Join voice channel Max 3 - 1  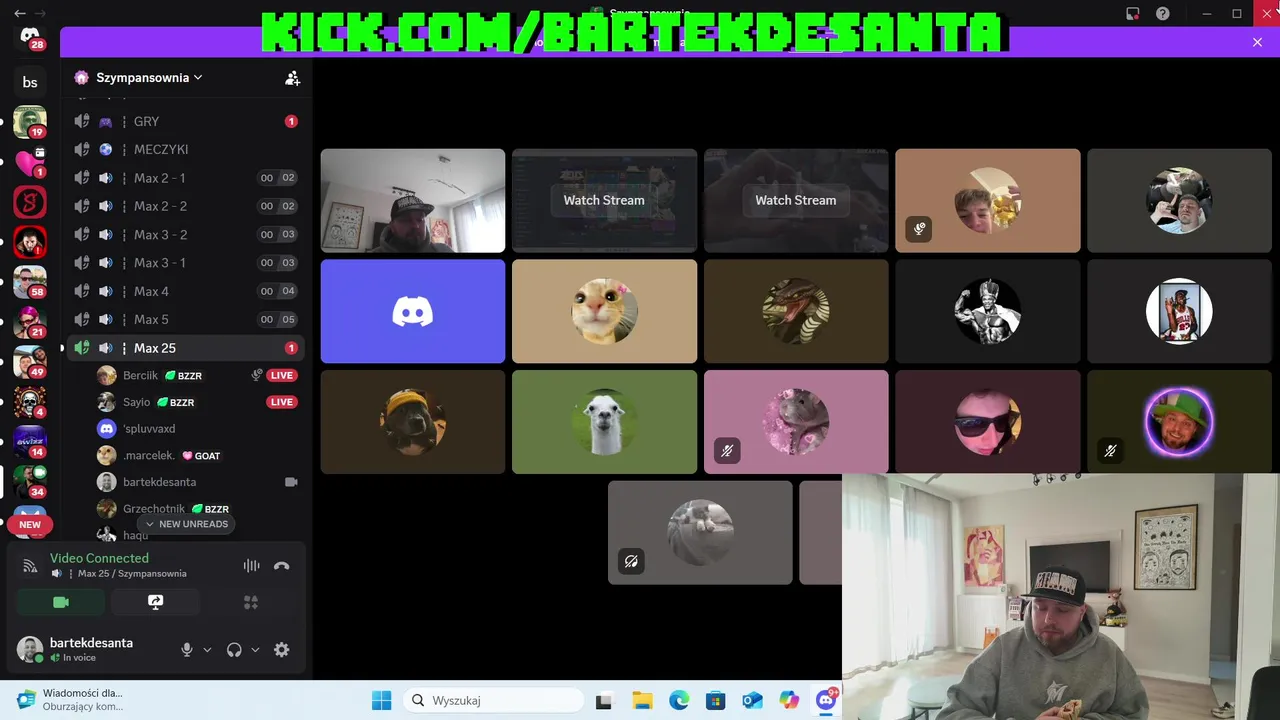(185, 263)
